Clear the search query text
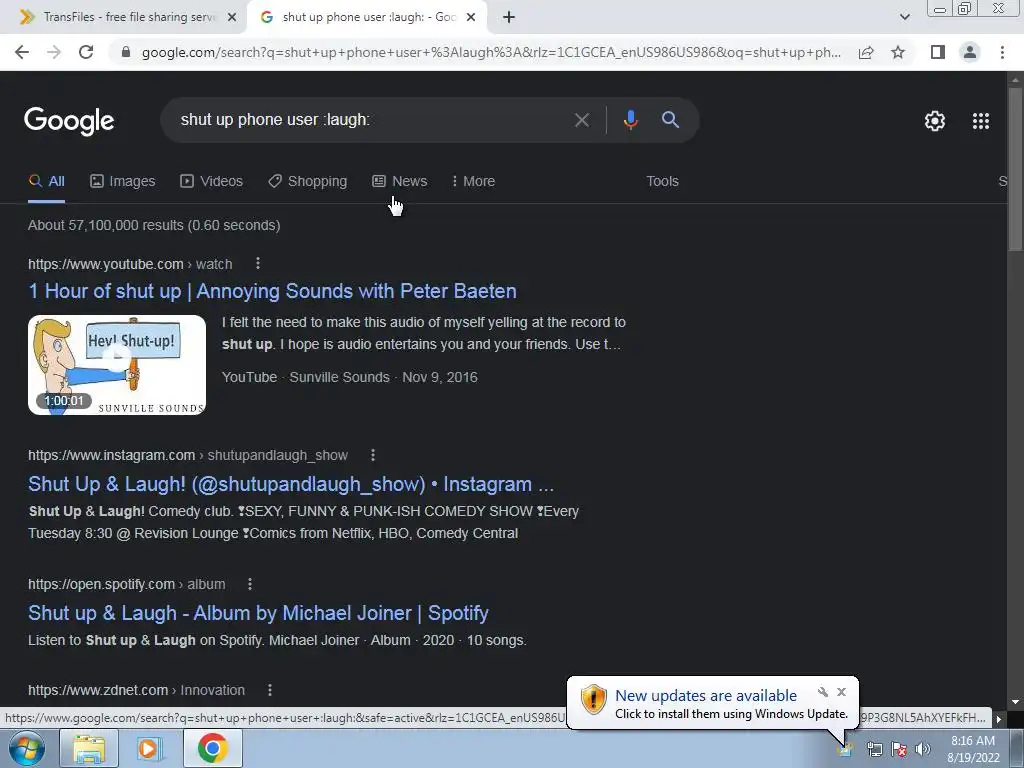The image size is (1024, 768). (x=581, y=120)
